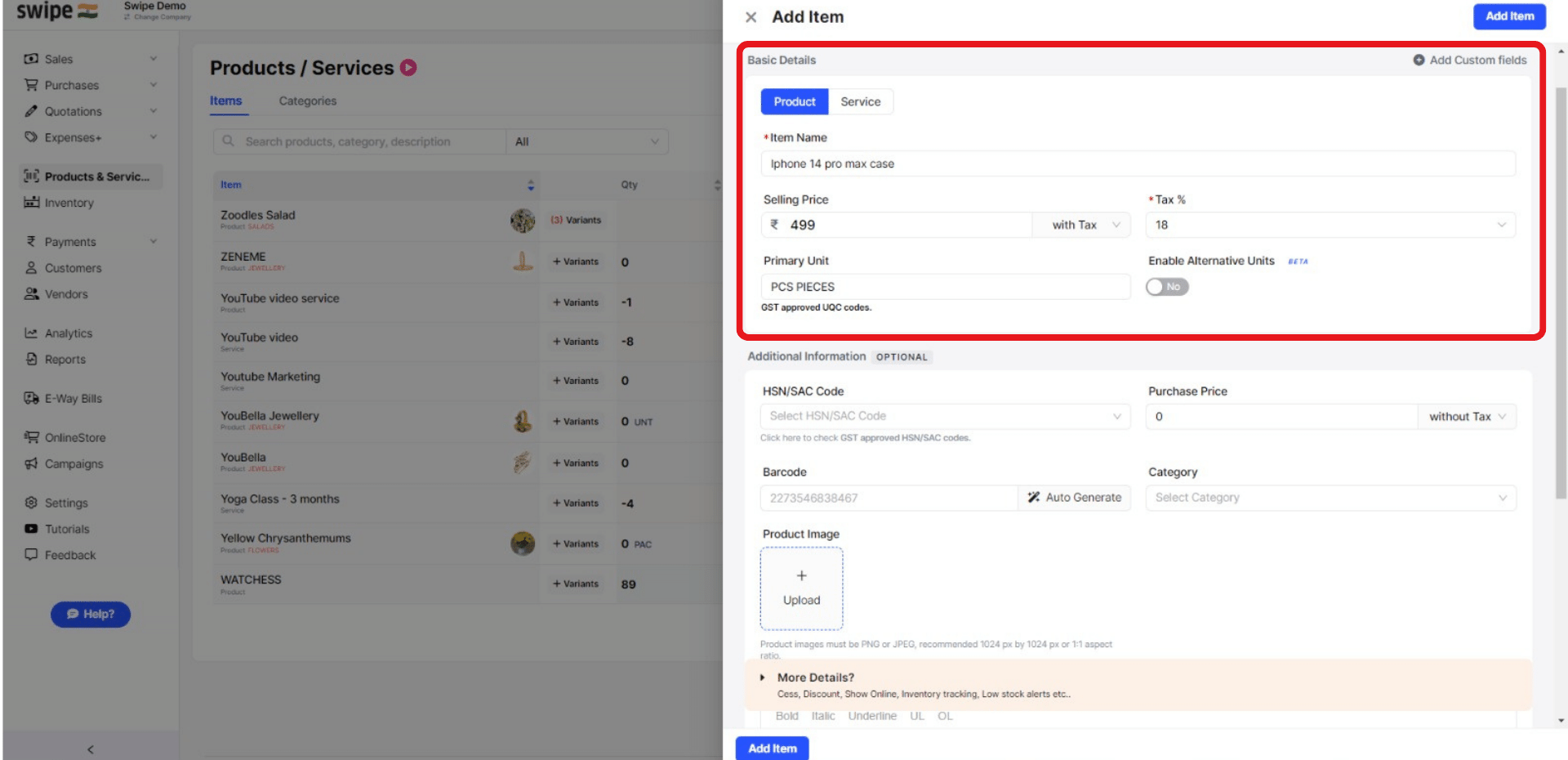Screen dimensions: 1568x760
Task: Click the product image Upload area
Action: click(801, 588)
